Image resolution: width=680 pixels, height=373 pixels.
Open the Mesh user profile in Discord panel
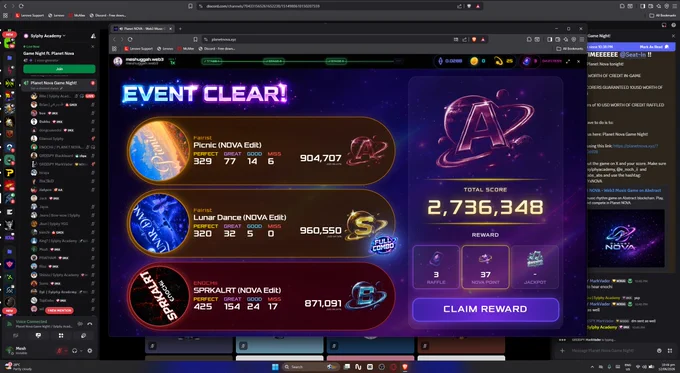(x=18, y=350)
